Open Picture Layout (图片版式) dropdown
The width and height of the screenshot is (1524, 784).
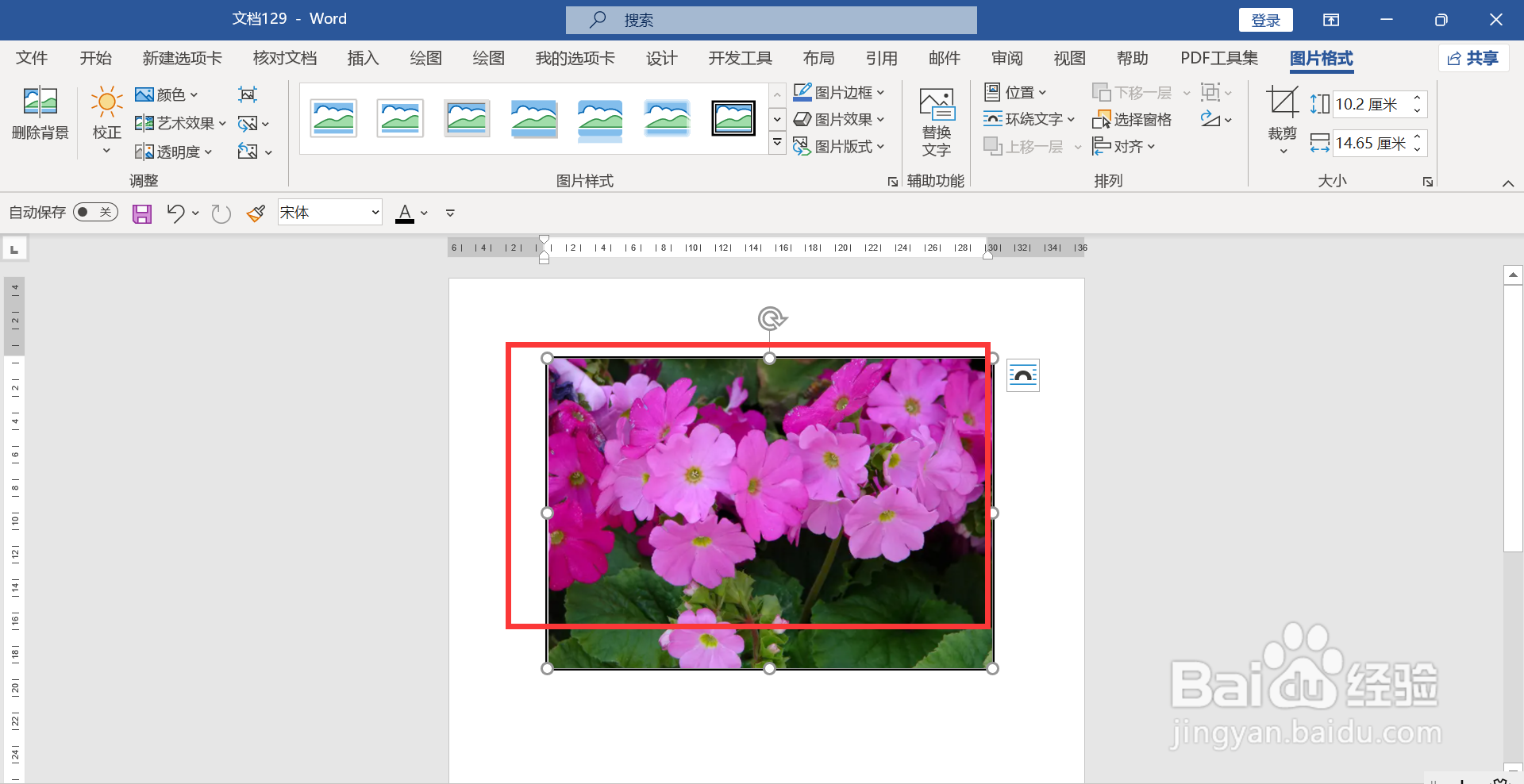(839, 146)
